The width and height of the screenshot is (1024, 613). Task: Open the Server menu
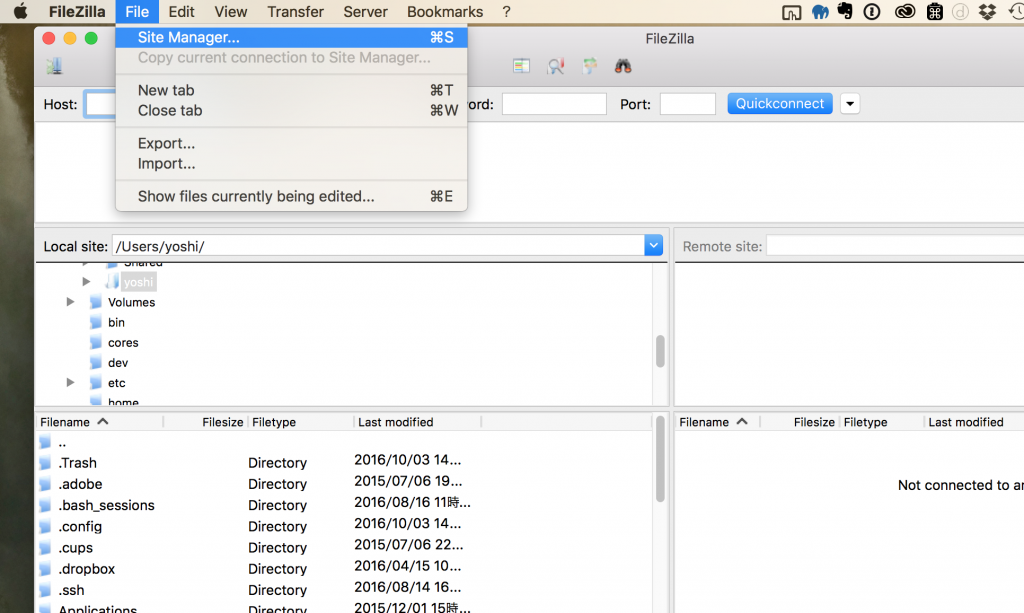click(366, 12)
